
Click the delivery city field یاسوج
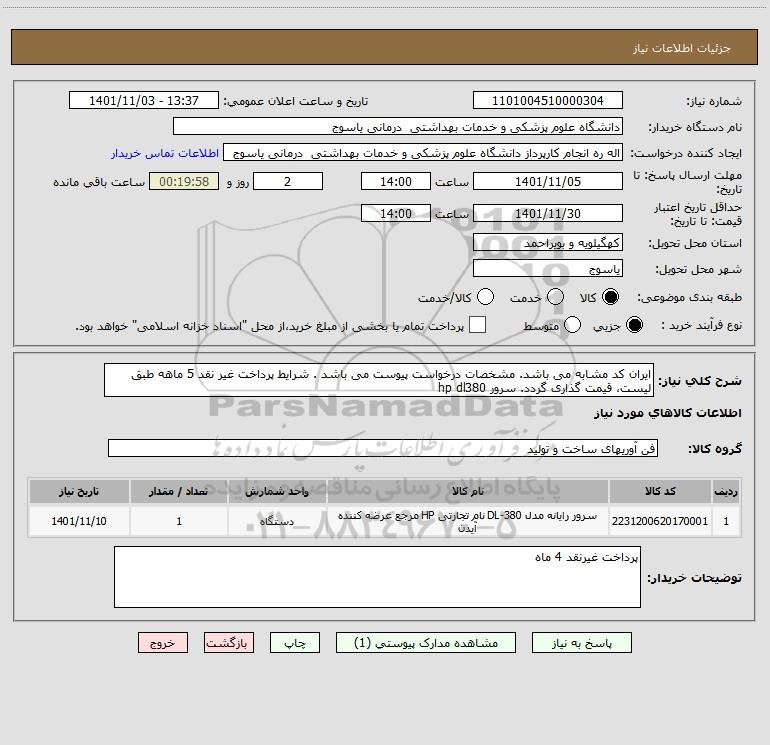[548, 269]
